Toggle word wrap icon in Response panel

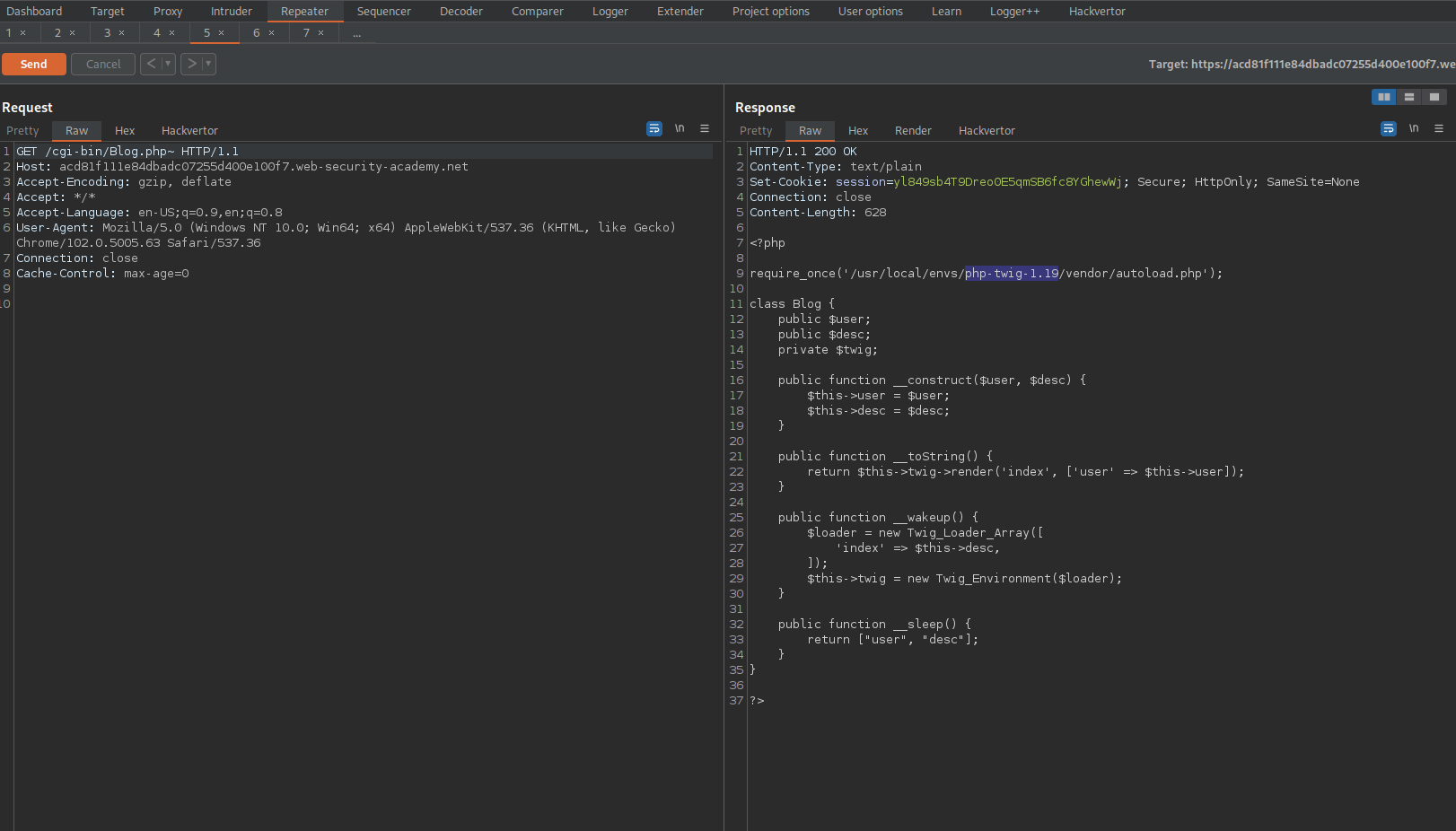point(1389,128)
